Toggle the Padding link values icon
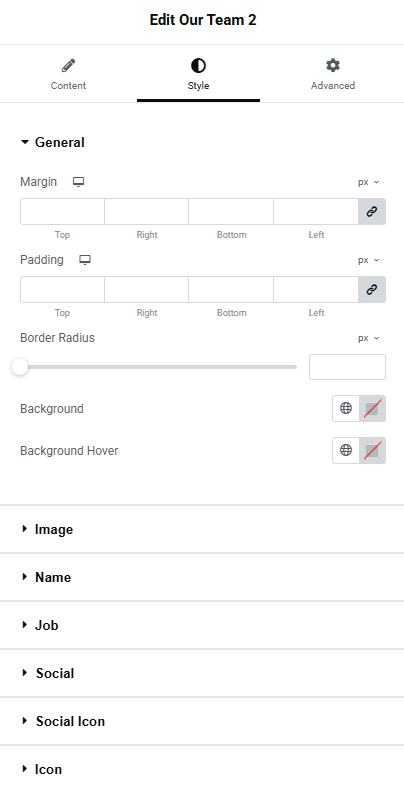Viewport: 404px width, 785px height. (371, 290)
